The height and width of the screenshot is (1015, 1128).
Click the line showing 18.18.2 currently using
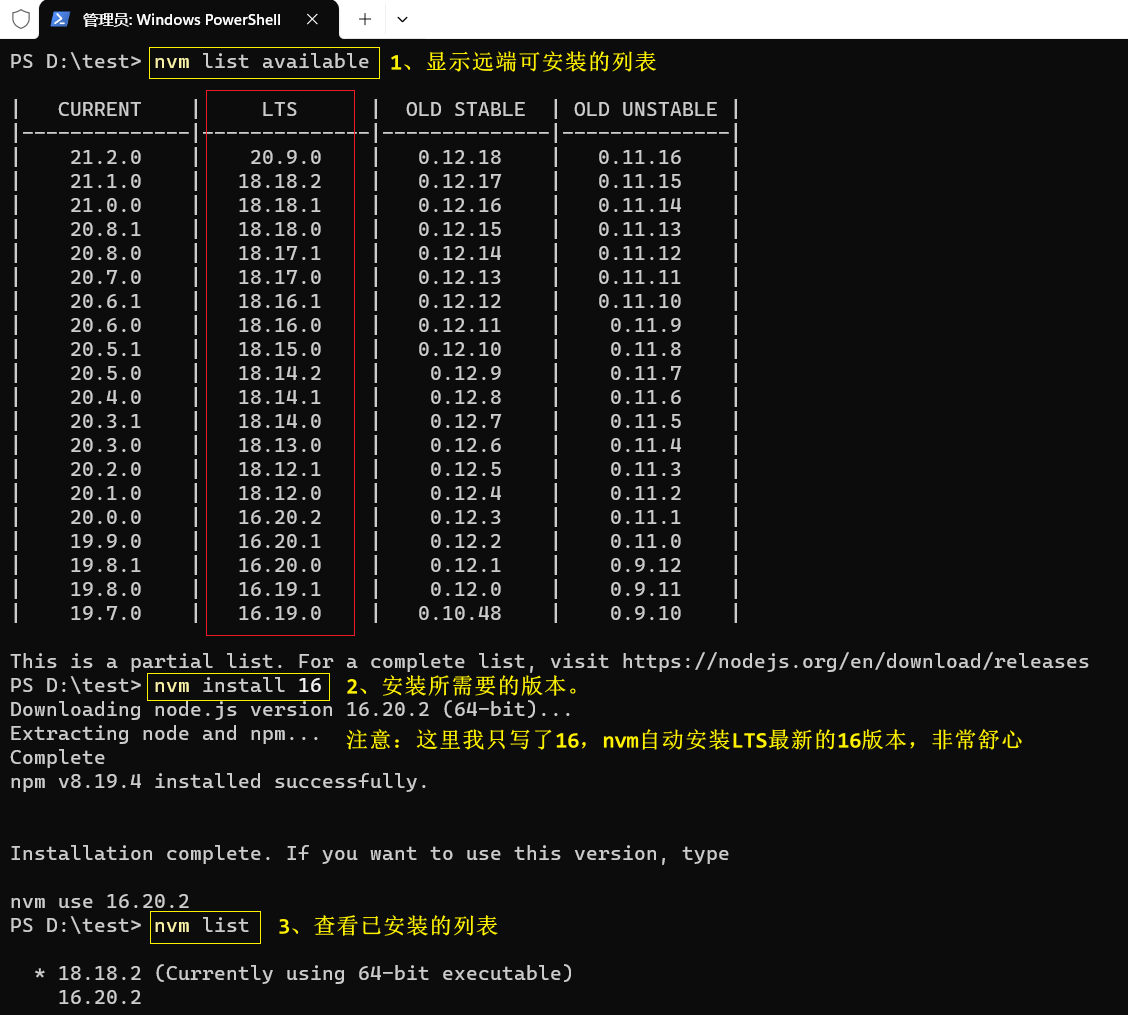[300, 973]
